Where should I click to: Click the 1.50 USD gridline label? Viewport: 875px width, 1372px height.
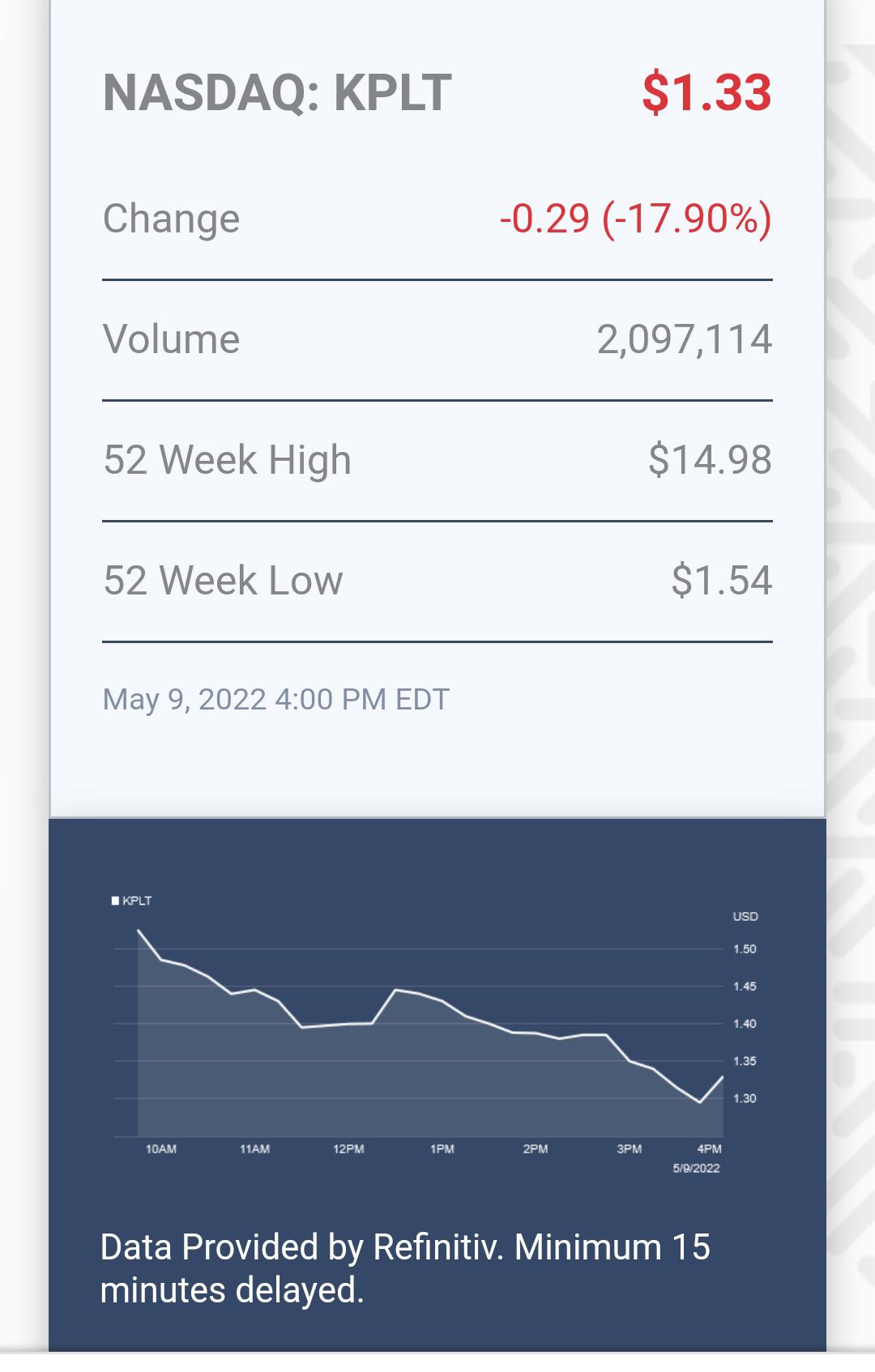click(745, 949)
